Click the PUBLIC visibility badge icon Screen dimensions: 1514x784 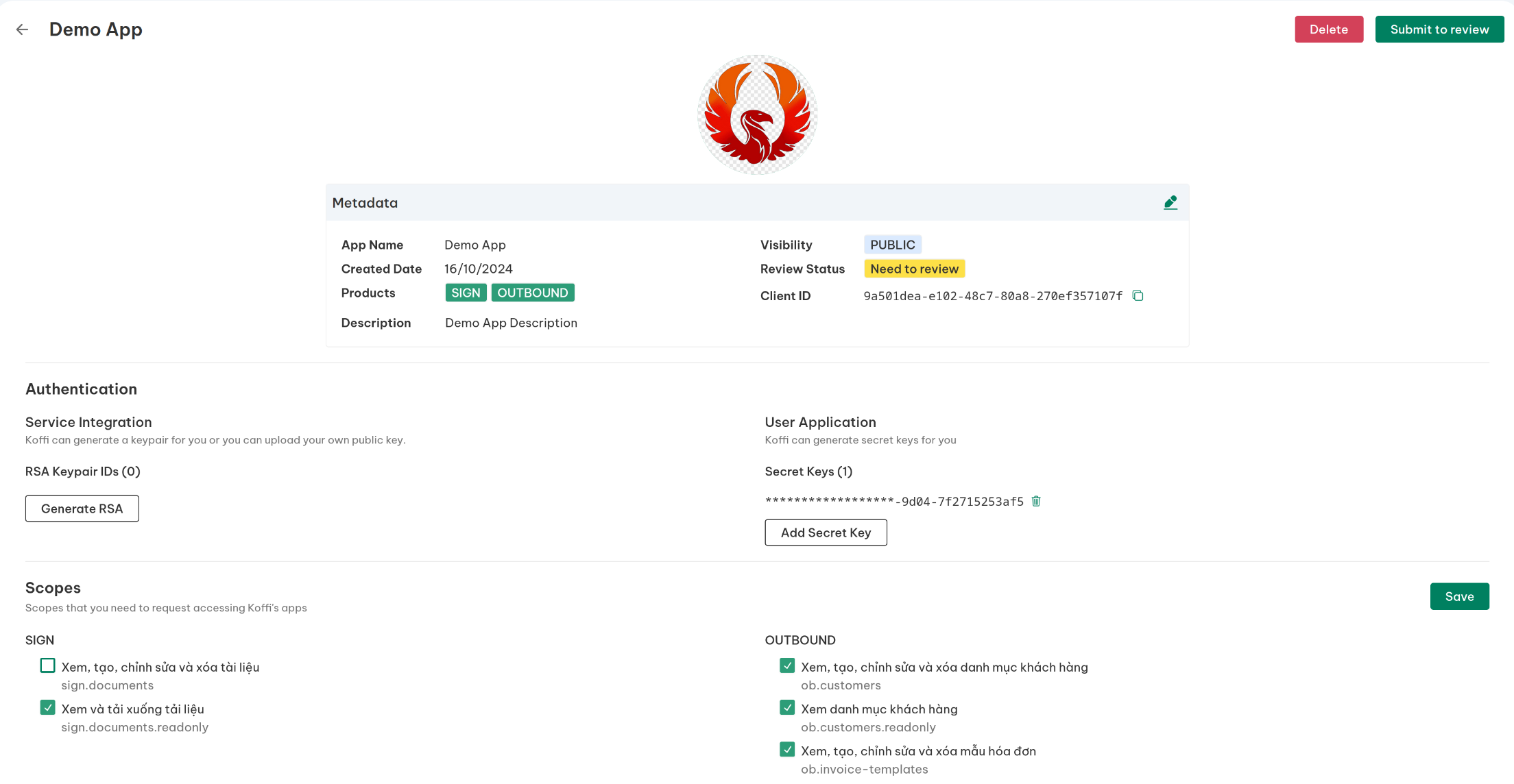pos(892,244)
